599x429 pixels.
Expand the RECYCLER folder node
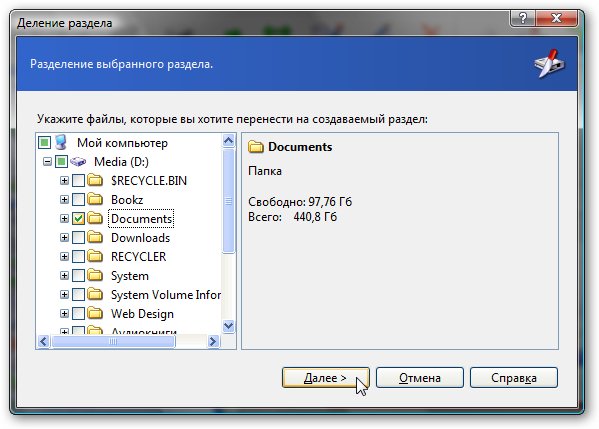[x=64, y=256]
